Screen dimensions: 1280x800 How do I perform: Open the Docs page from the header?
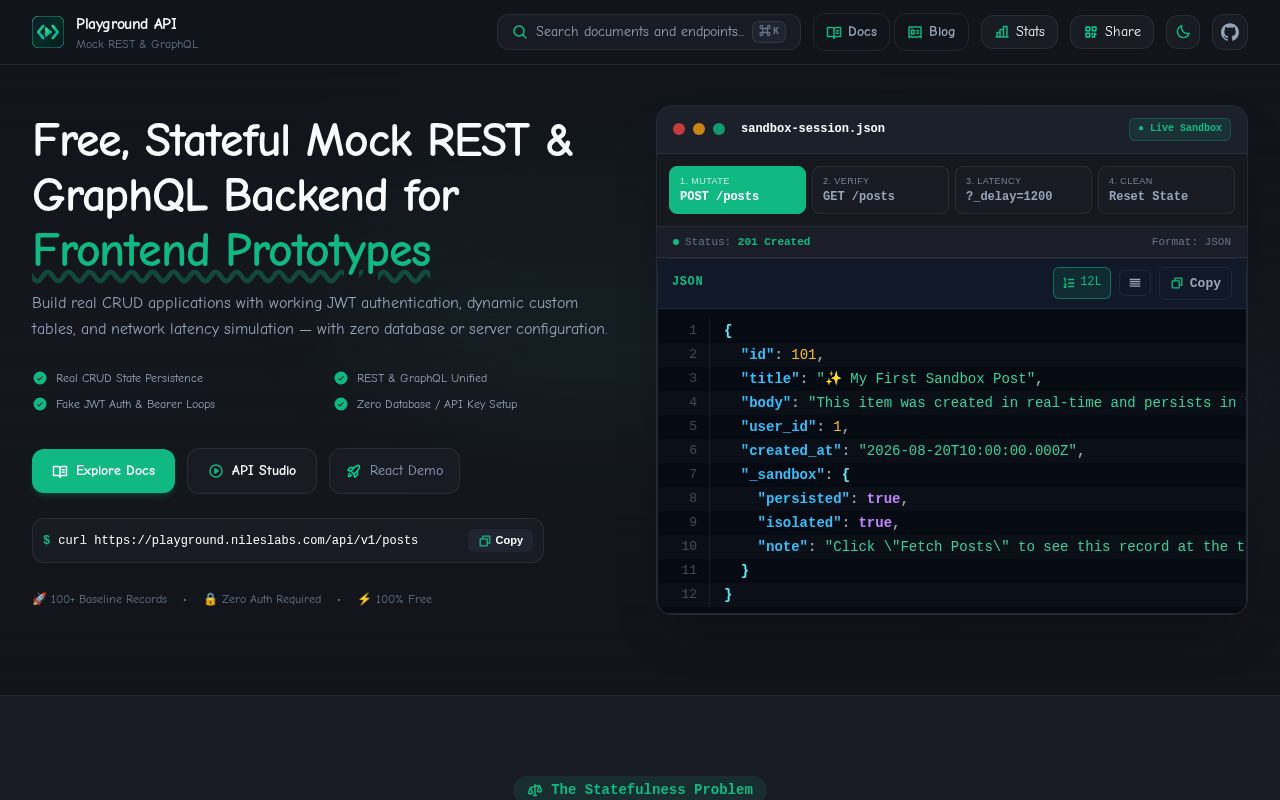pyautogui.click(x=852, y=32)
